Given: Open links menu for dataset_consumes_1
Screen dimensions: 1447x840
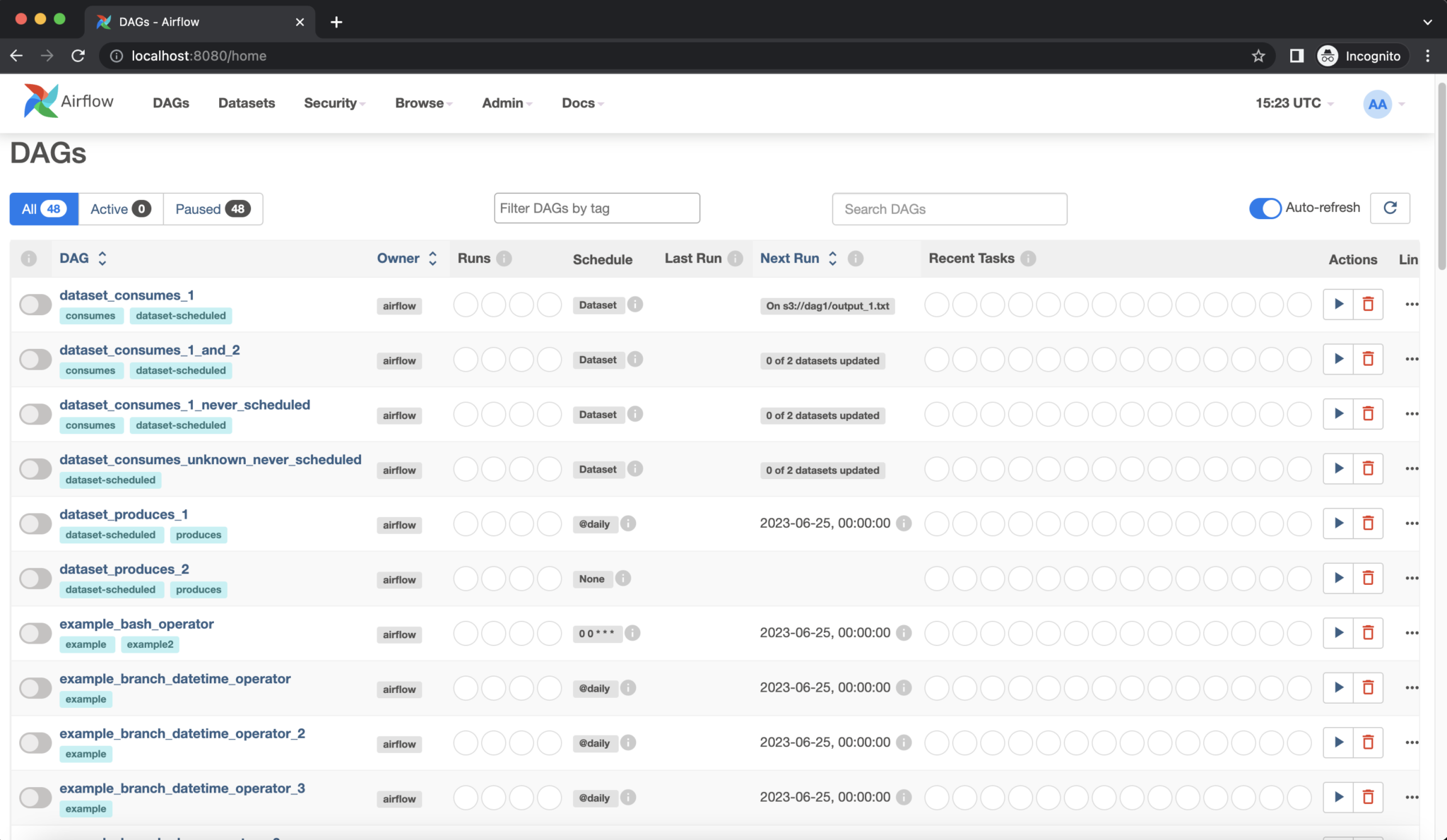Looking at the screenshot, I should click(x=1412, y=304).
